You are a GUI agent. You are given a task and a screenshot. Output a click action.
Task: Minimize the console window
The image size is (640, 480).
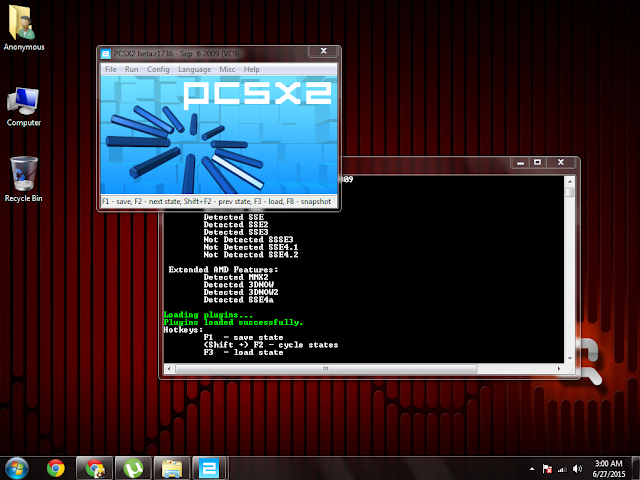pos(520,162)
